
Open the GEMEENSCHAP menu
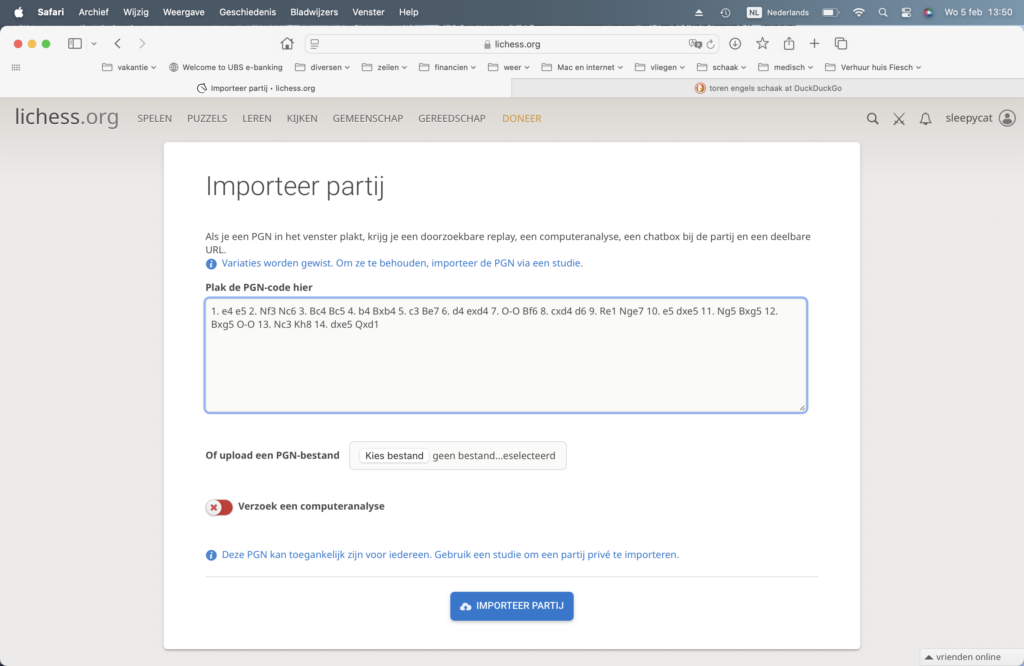click(368, 118)
